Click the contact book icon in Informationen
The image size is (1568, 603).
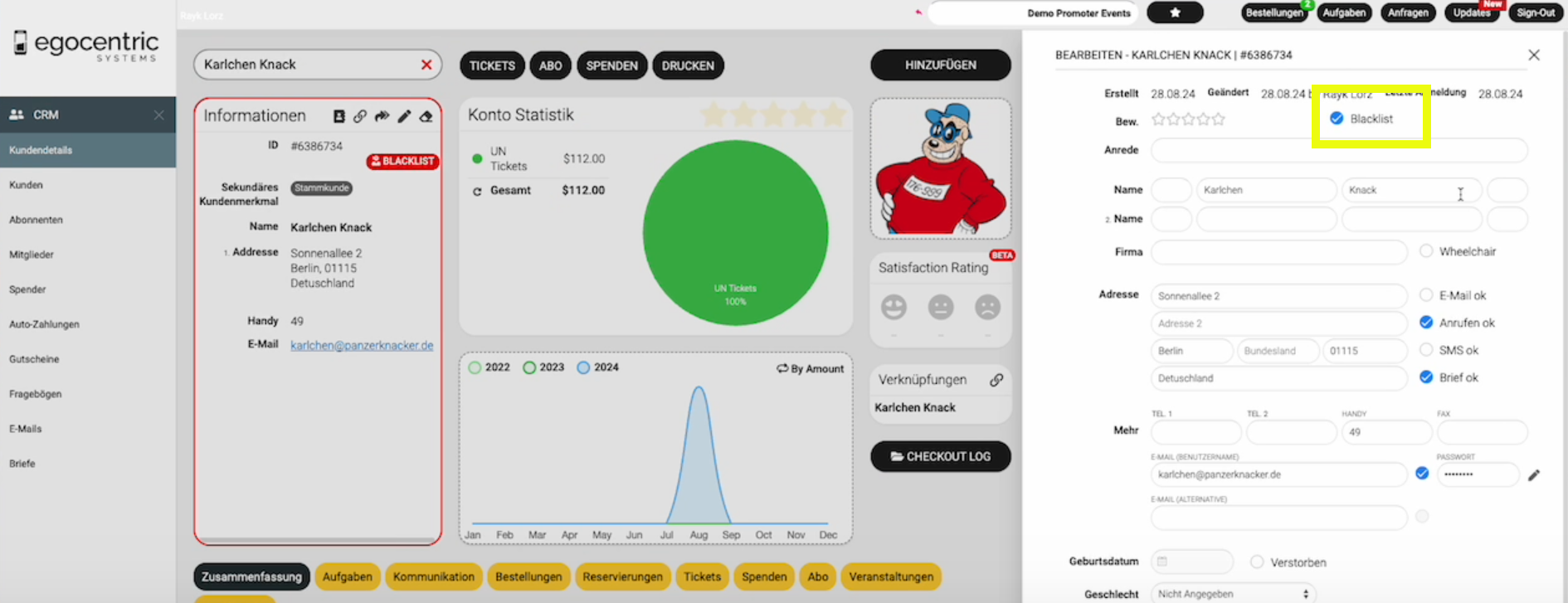click(x=338, y=116)
